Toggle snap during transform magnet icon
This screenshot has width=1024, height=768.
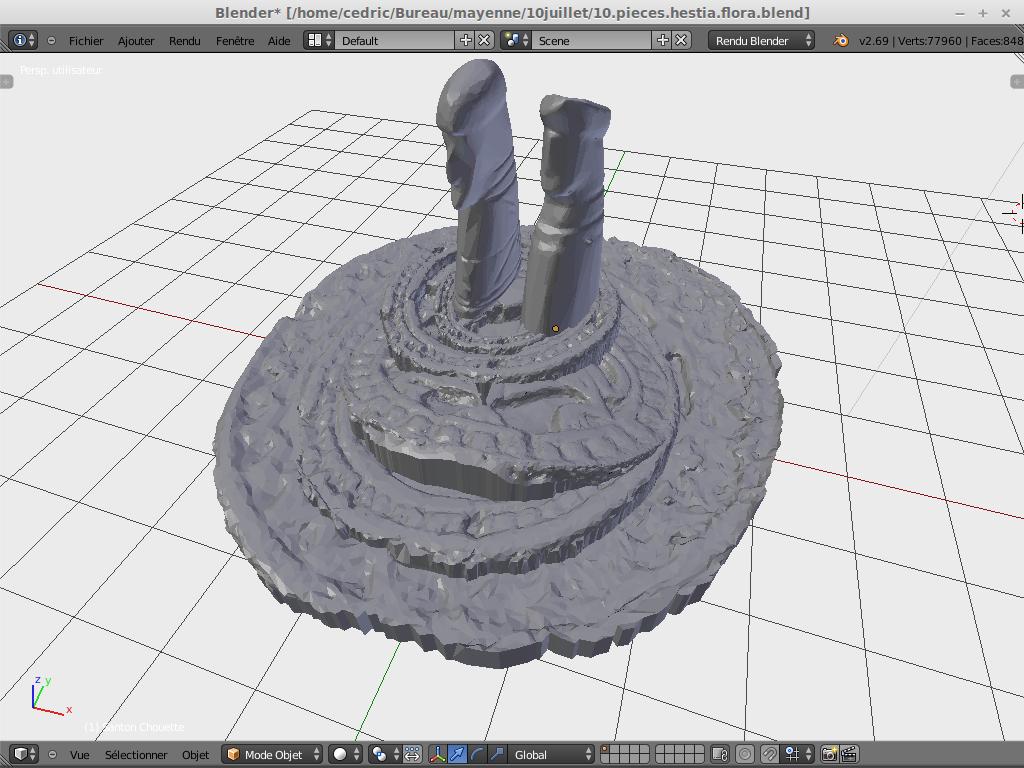769,754
